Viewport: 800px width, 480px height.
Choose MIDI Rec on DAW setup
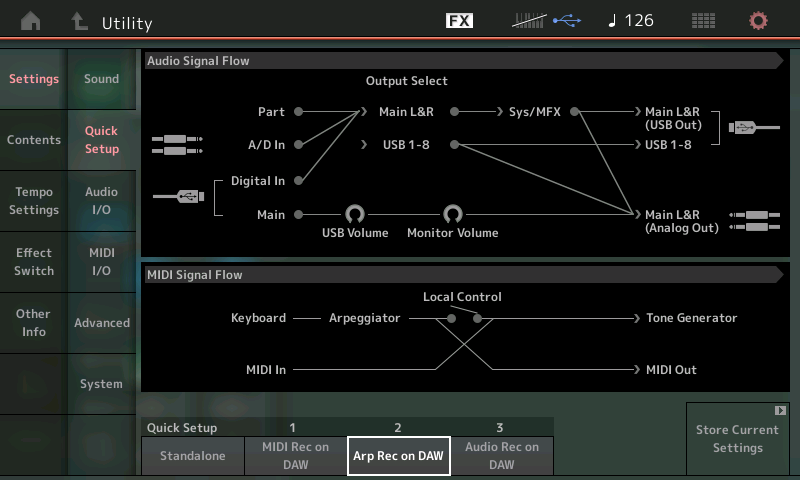coord(295,456)
